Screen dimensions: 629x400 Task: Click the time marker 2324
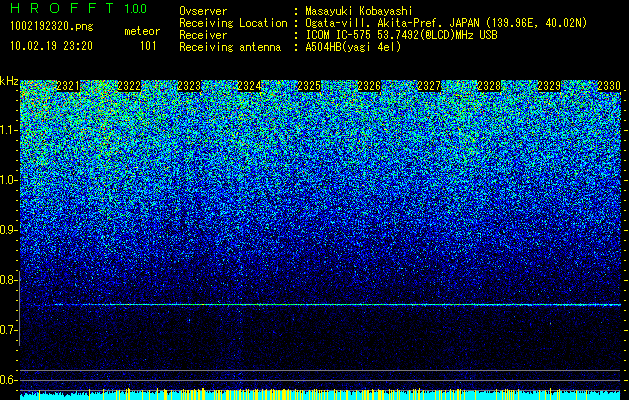pyautogui.click(x=249, y=86)
